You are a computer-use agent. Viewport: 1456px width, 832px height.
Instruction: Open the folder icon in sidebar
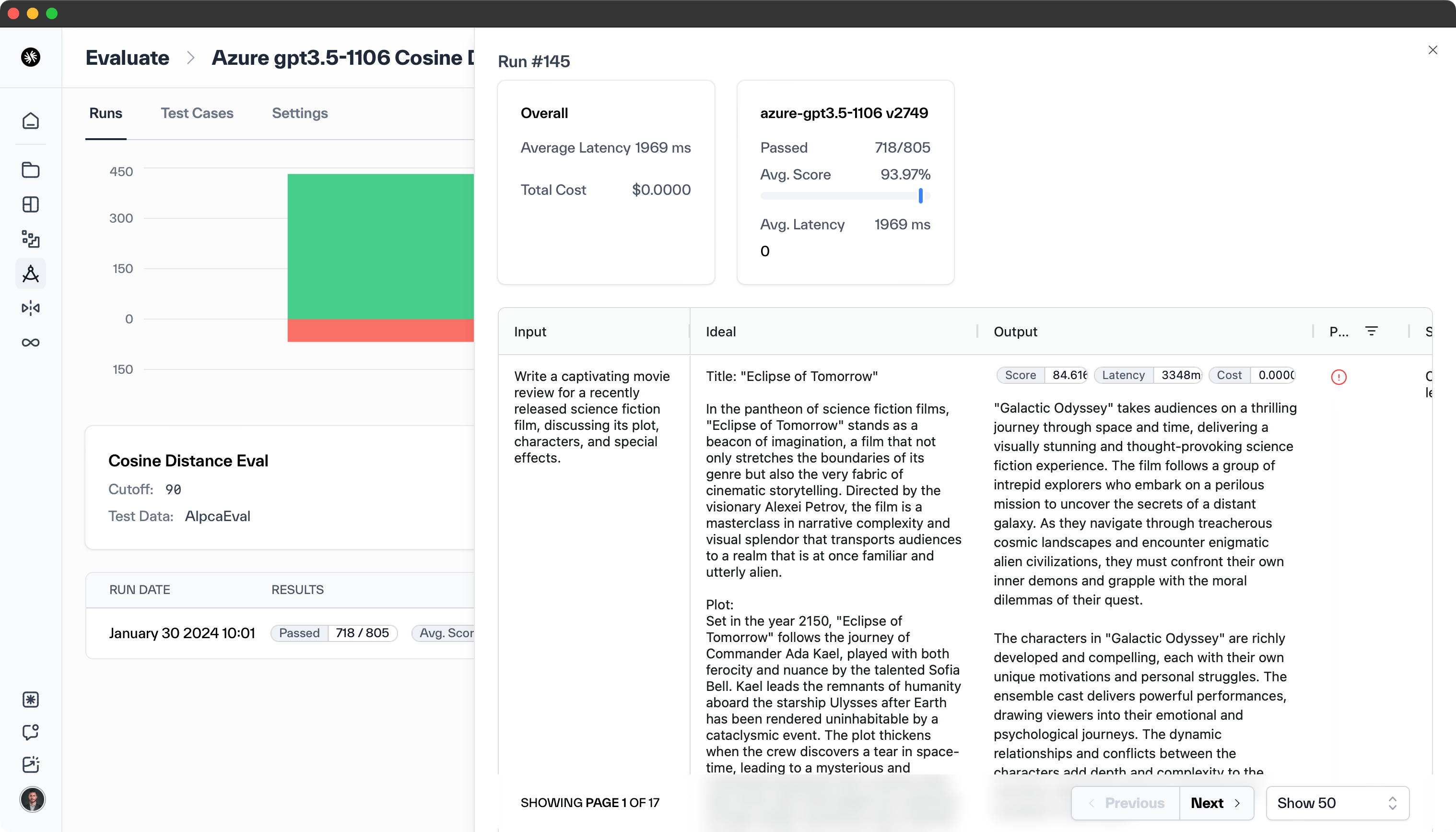tap(30, 170)
